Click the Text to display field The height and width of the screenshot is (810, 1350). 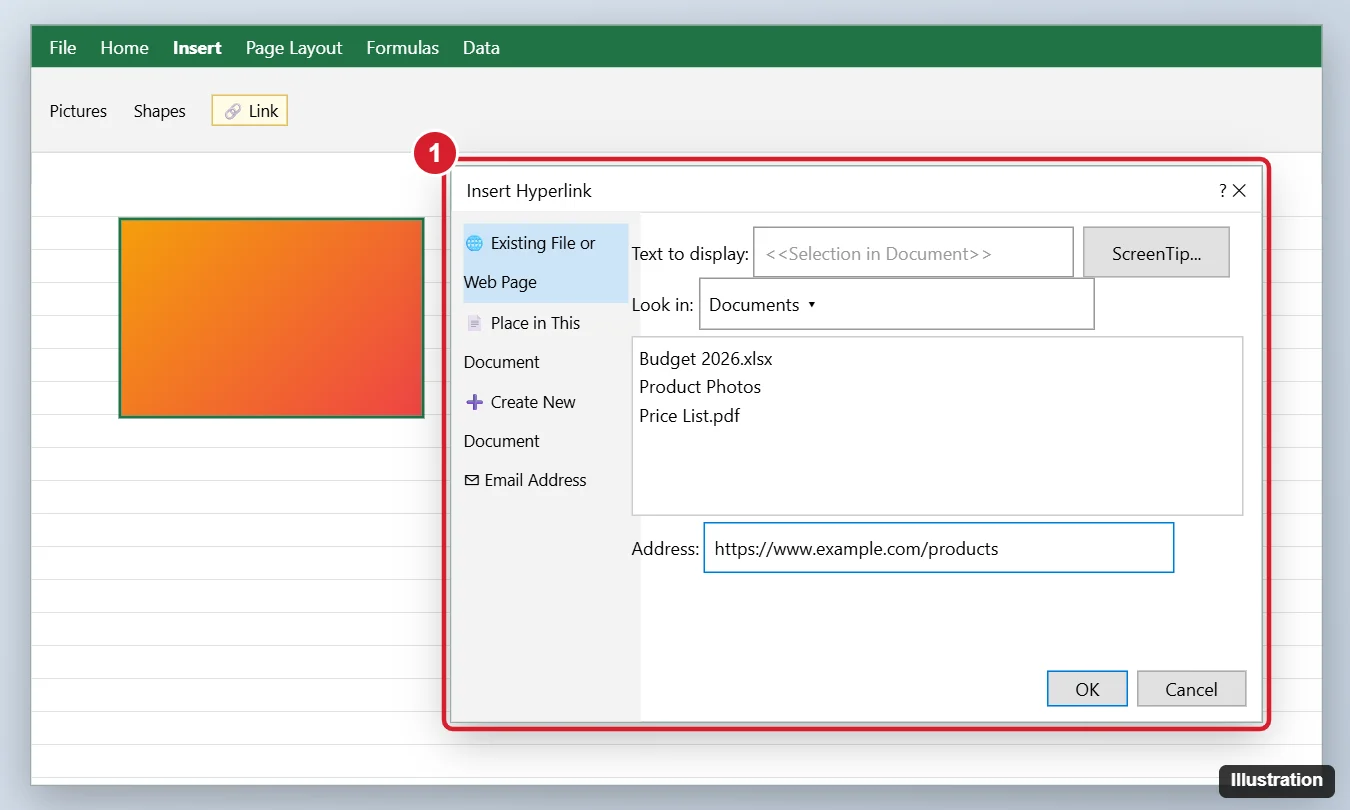913,252
